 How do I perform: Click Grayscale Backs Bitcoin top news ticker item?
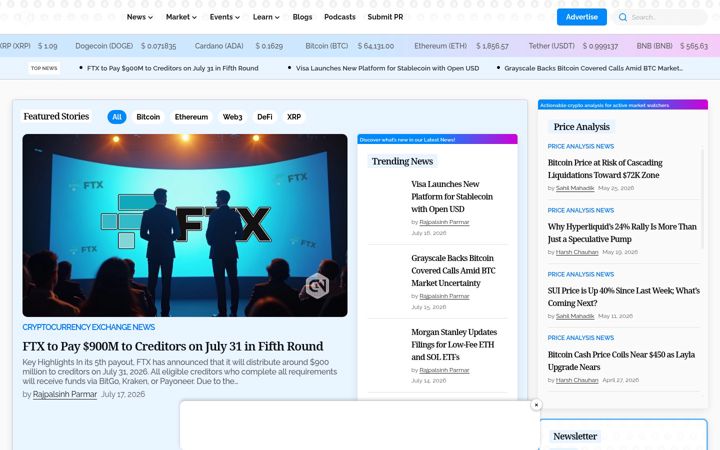coord(593,68)
